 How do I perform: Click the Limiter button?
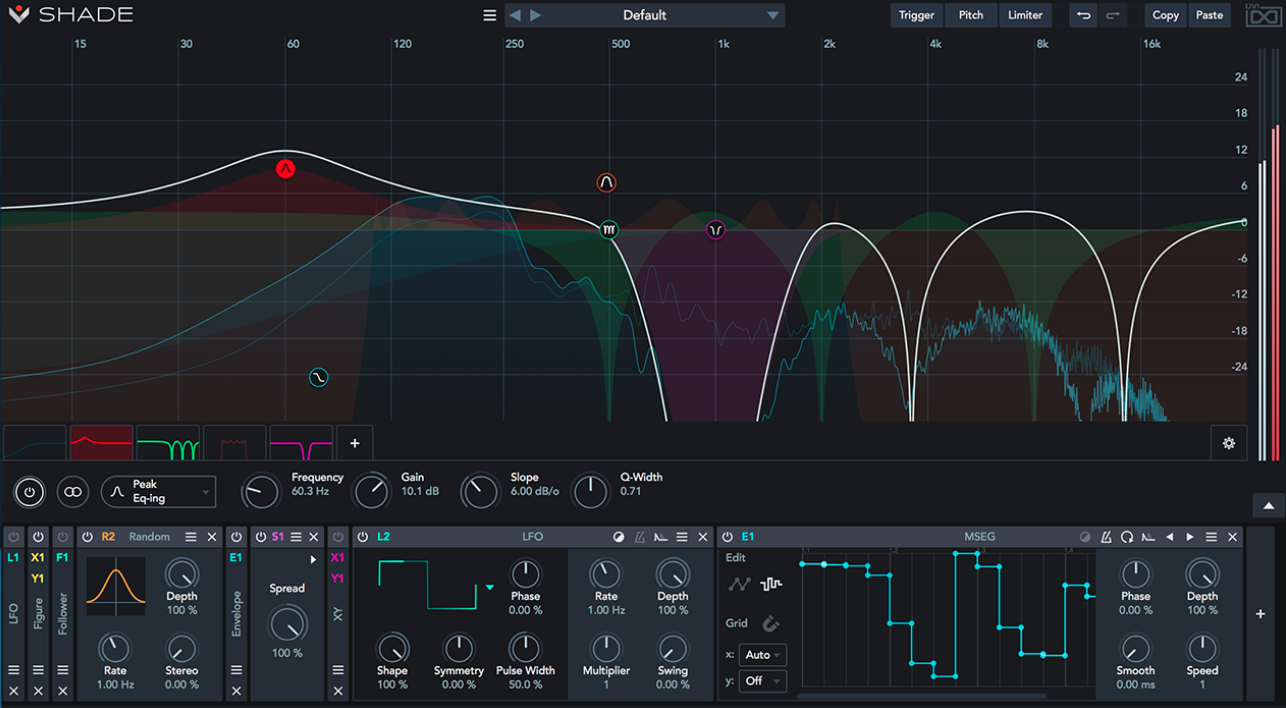tap(1025, 15)
